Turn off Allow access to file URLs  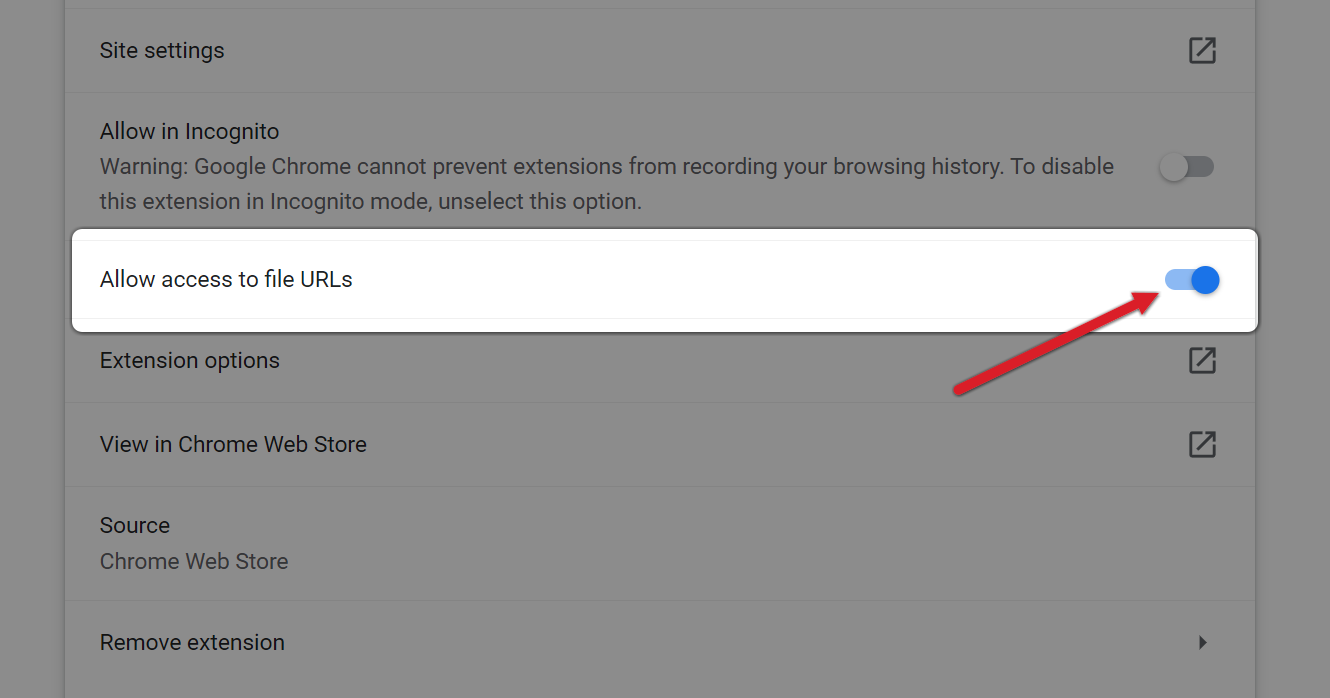1192,280
